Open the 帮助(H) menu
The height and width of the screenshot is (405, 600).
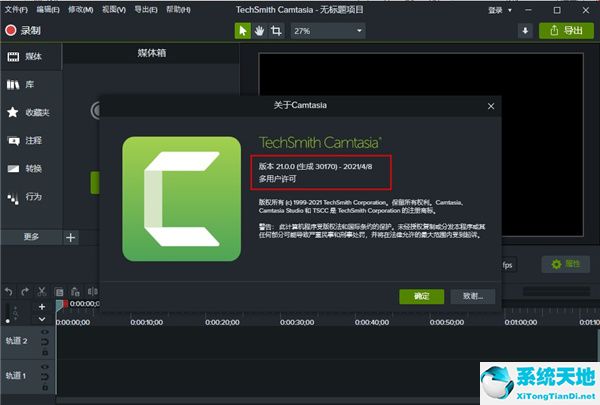tap(178, 9)
